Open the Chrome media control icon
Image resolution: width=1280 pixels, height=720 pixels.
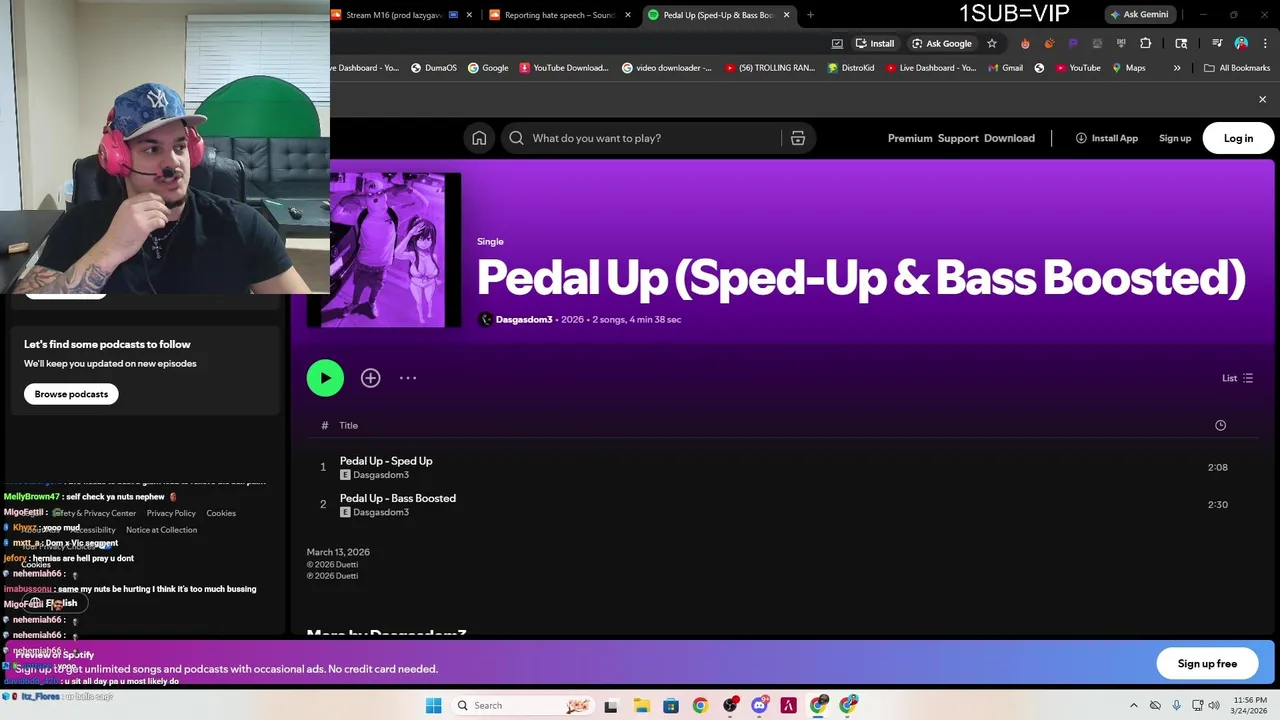pos(1217,43)
